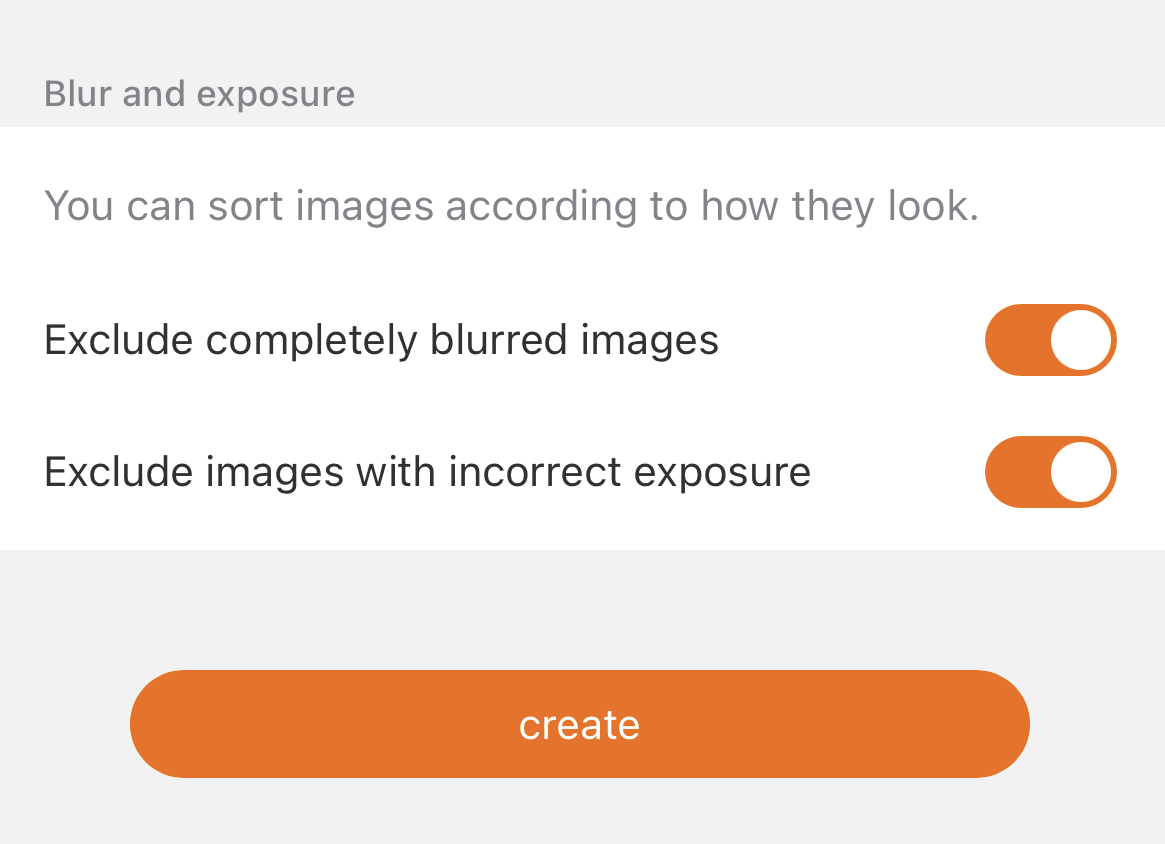Click the words "how they look" in the description
The width and height of the screenshot is (1165, 844).
(838, 206)
